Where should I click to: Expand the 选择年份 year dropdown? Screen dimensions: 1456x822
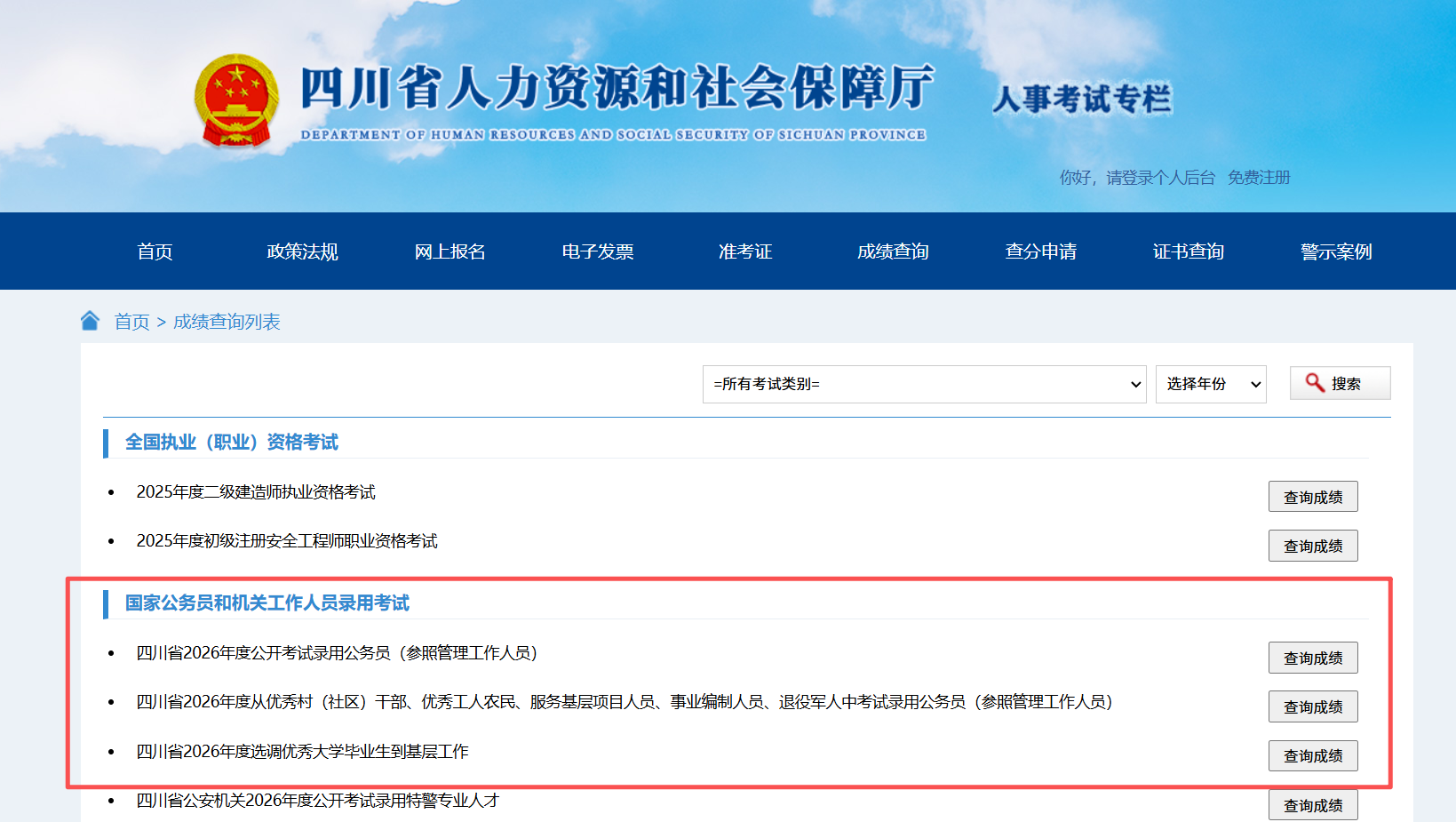[x=1210, y=384]
